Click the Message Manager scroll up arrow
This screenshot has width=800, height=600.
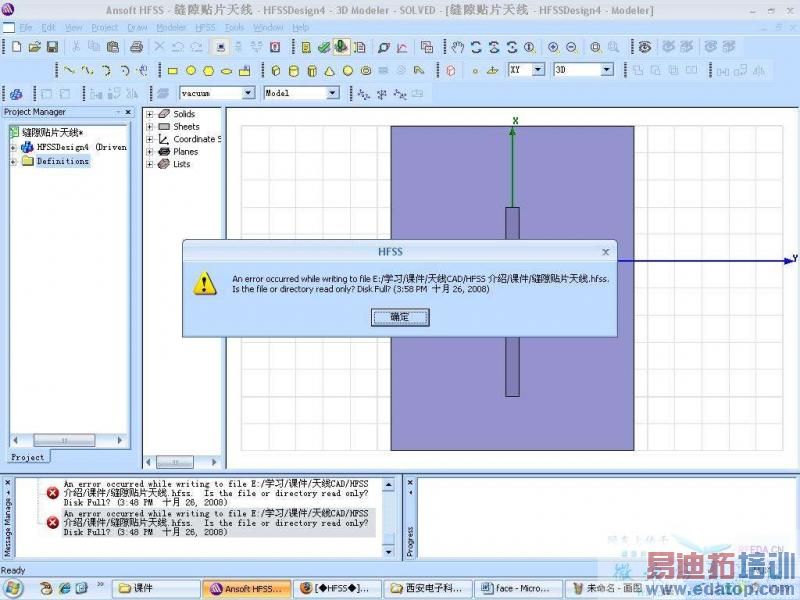(x=389, y=485)
